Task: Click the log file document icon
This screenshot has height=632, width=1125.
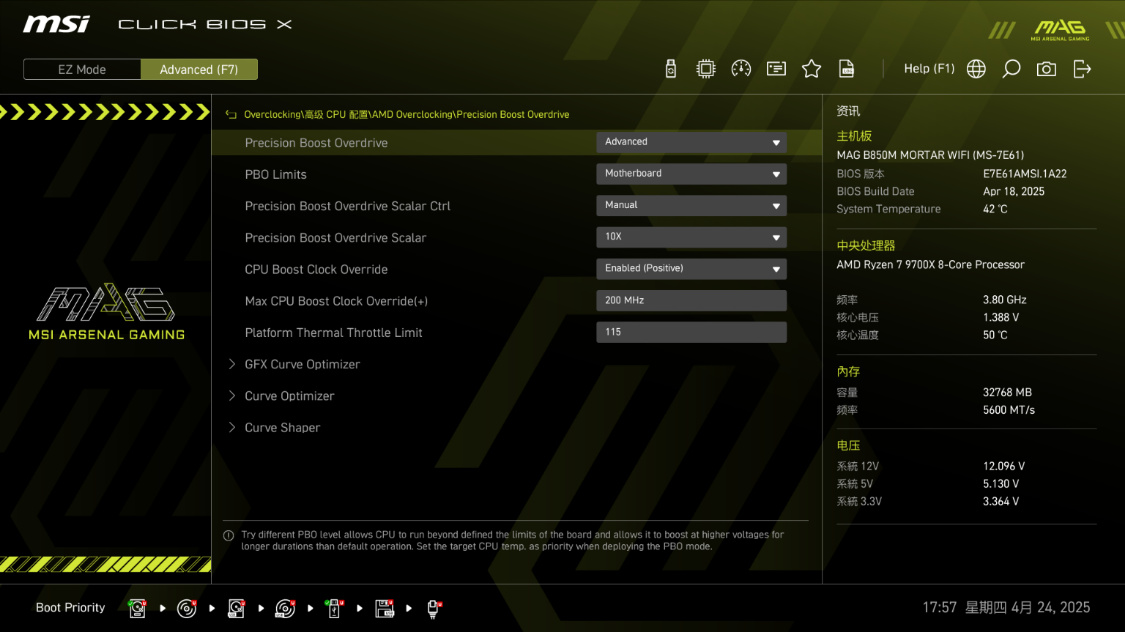Action: (x=847, y=69)
